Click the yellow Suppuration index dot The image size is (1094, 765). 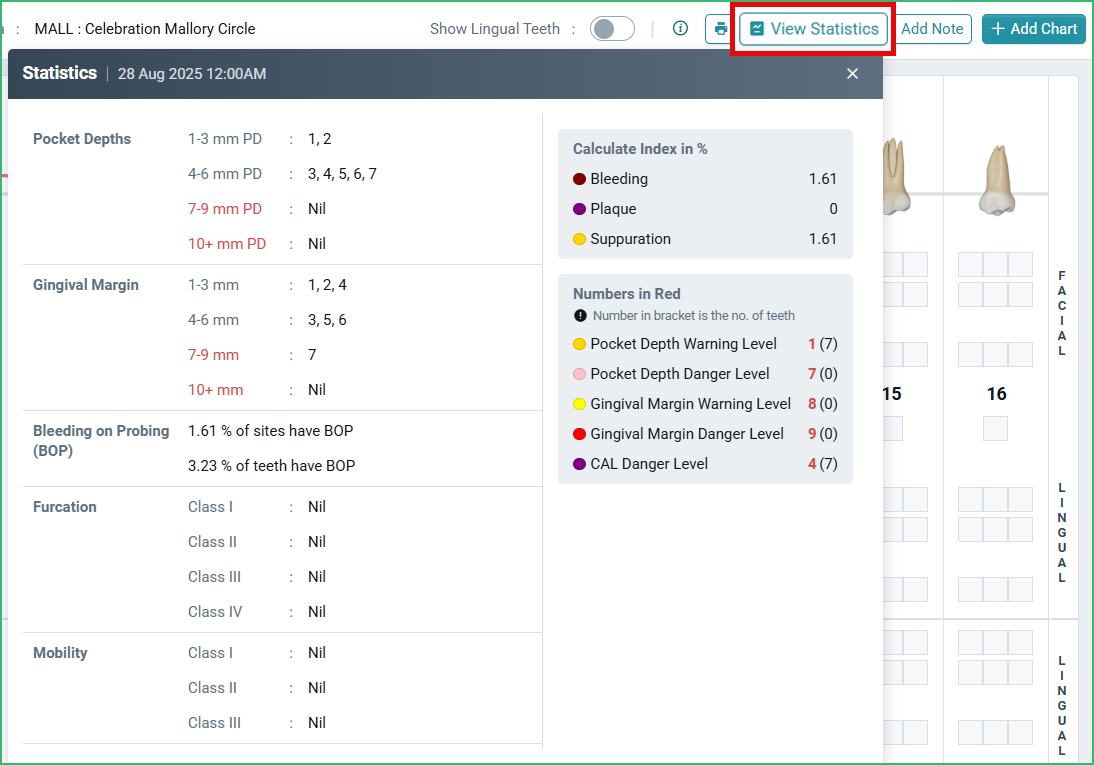point(581,239)
